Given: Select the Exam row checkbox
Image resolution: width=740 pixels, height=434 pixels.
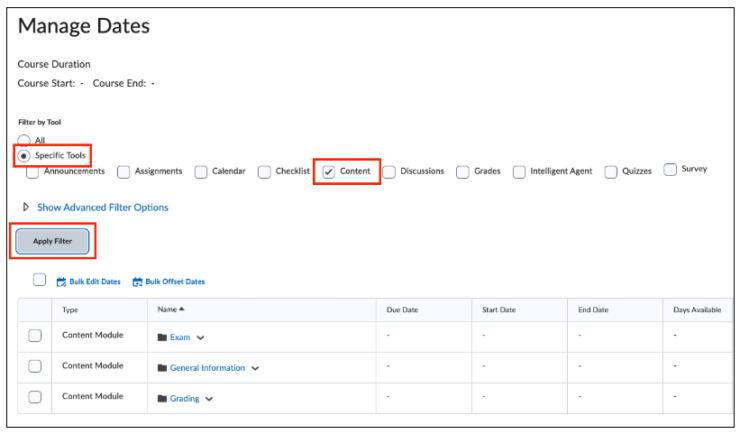Looking at the screenshot, I should point(35,337).
